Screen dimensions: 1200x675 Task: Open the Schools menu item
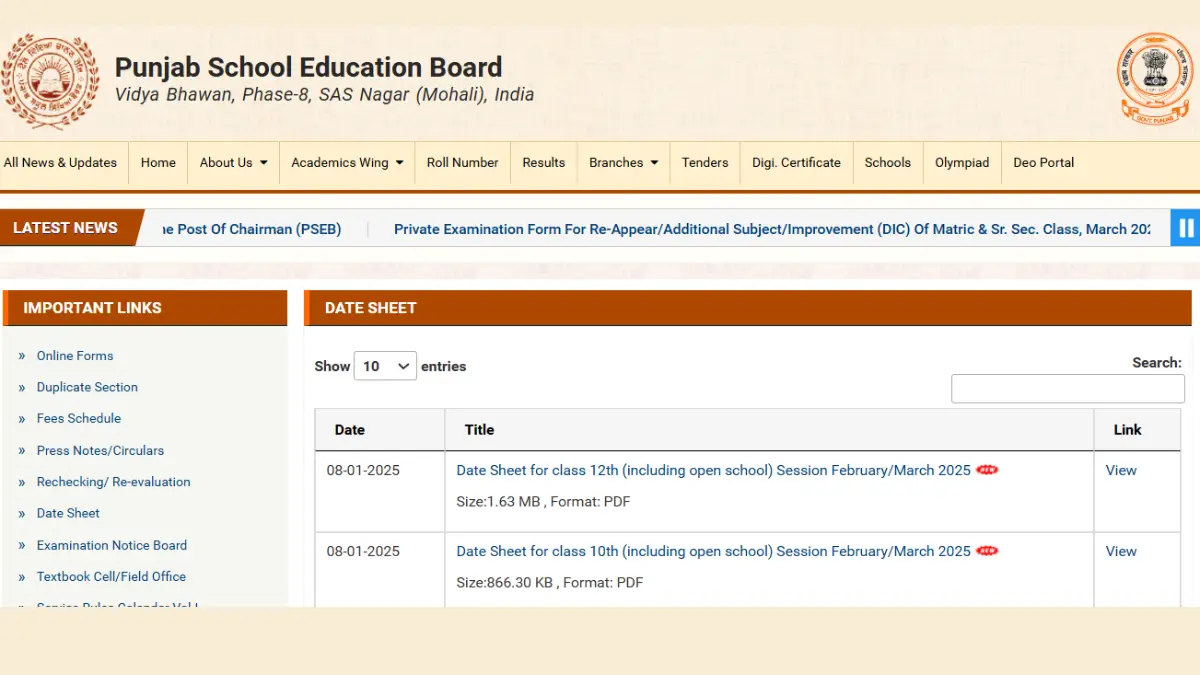(888, 162)
